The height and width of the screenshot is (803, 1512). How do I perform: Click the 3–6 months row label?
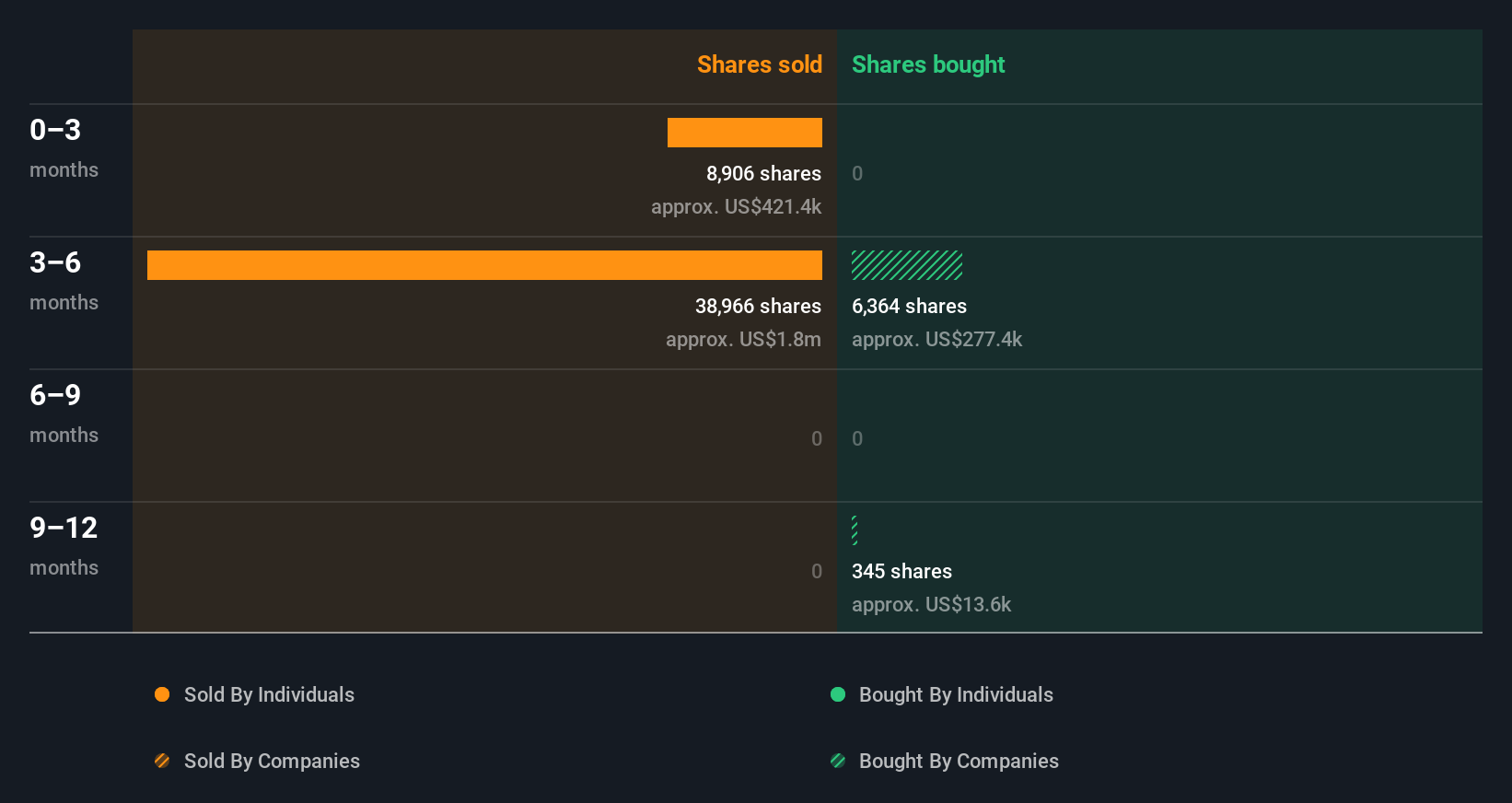coord(64,282)
